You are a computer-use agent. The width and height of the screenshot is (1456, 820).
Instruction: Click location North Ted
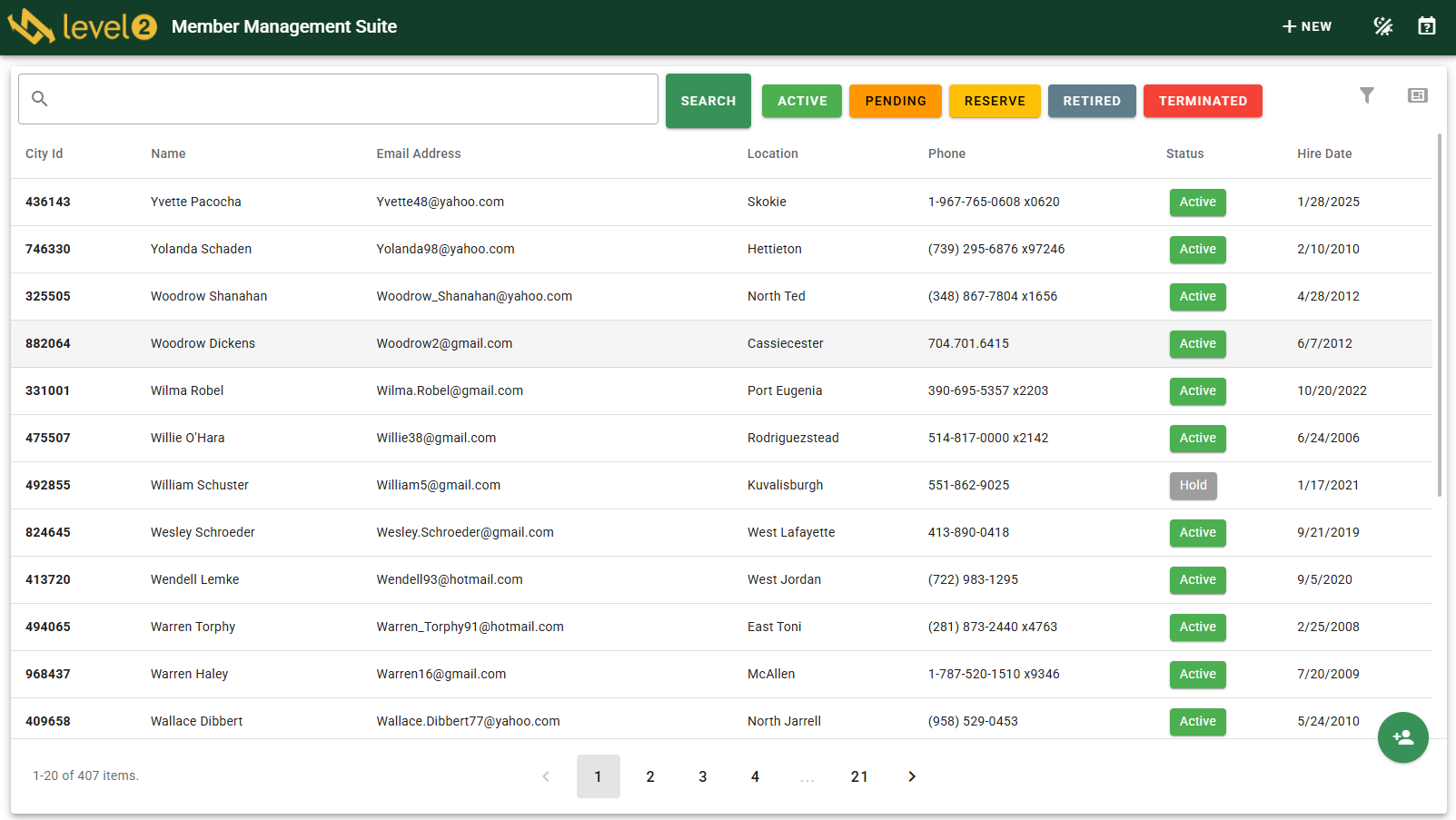point(777,296)
